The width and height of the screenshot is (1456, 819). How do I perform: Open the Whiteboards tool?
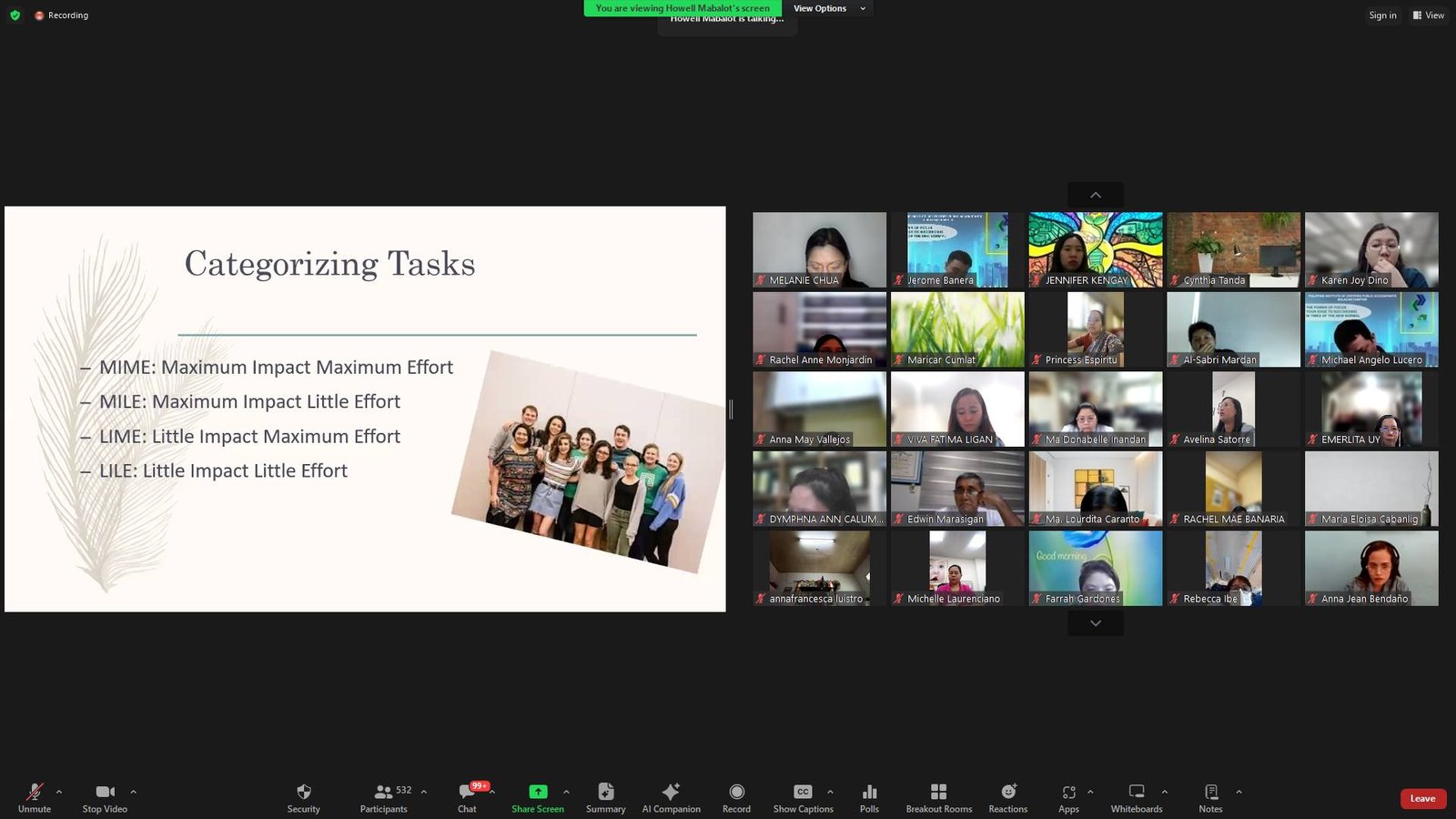pyautogui.click(x=1136, y=797)
